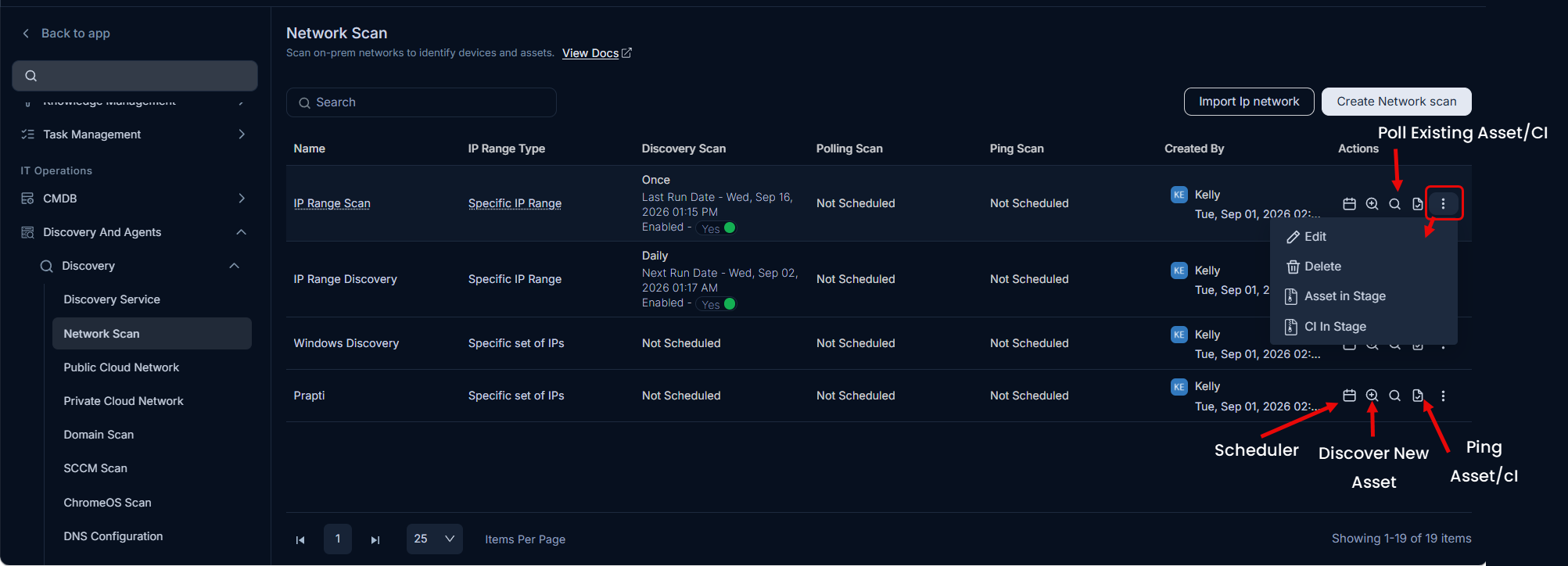Screen dimensions: 1568x566
Task: Discover new assets for Prapti scan
Action: point(1372,396)
